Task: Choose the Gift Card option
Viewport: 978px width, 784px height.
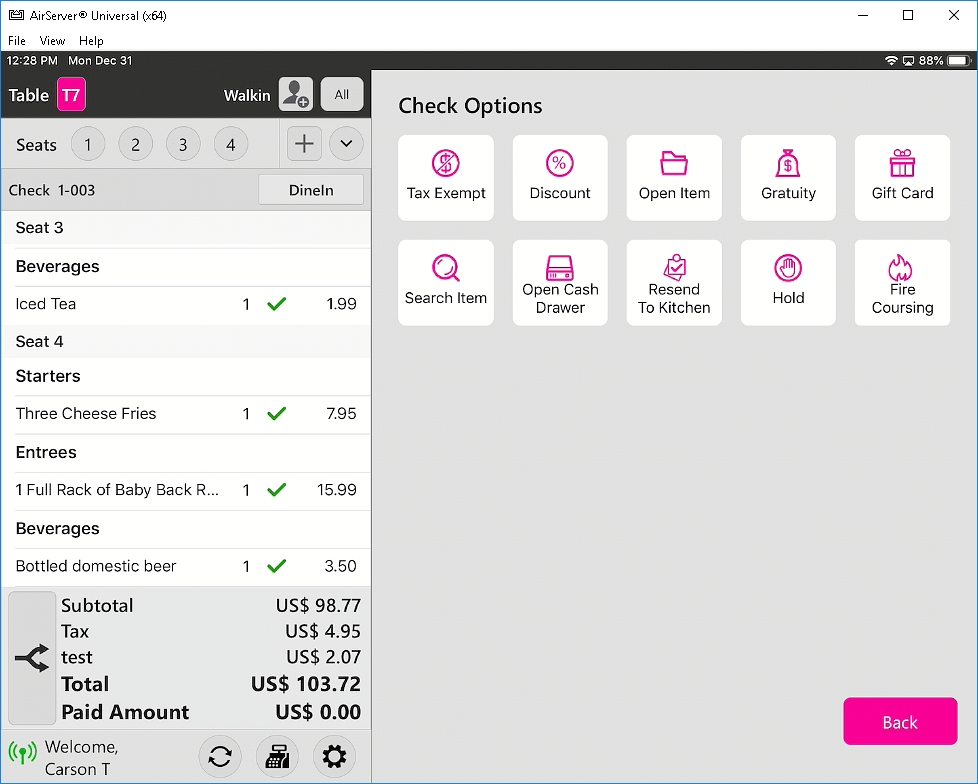Action: [x=902, y=177]
